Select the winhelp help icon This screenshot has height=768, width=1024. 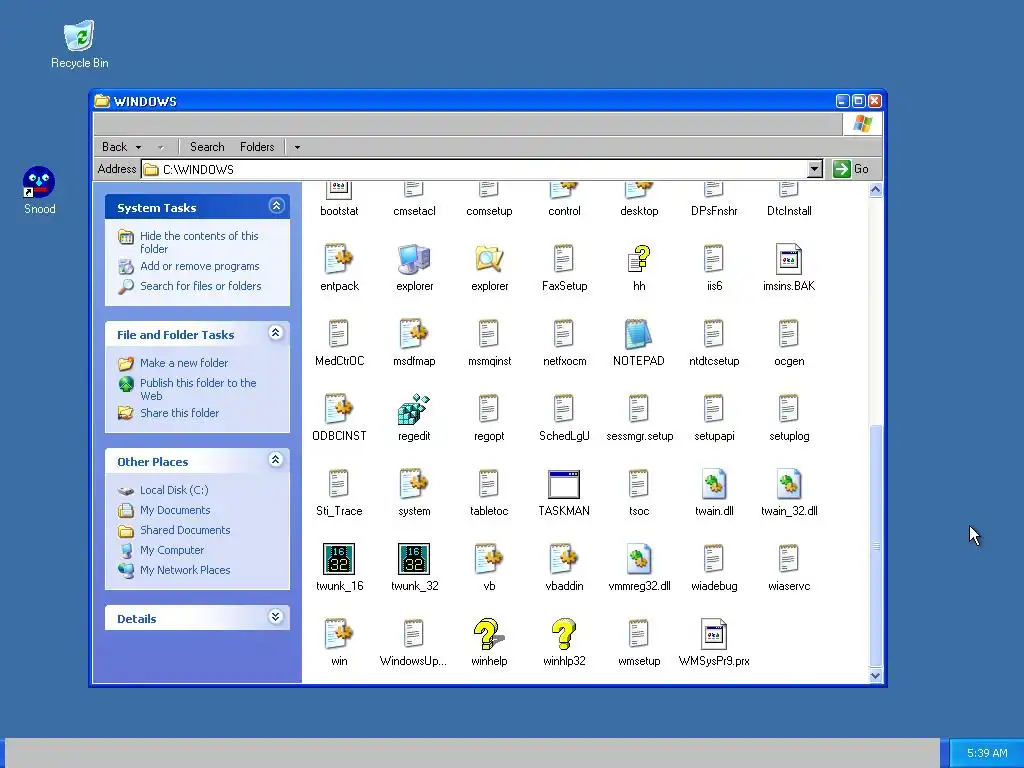(x=488, y=634)
